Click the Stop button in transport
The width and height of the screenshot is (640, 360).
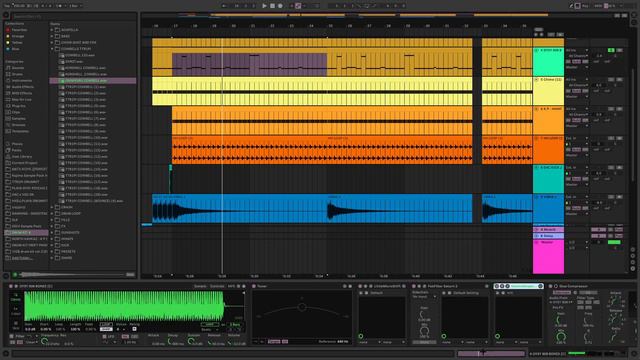pyautogui.click(x=272, y=6)
